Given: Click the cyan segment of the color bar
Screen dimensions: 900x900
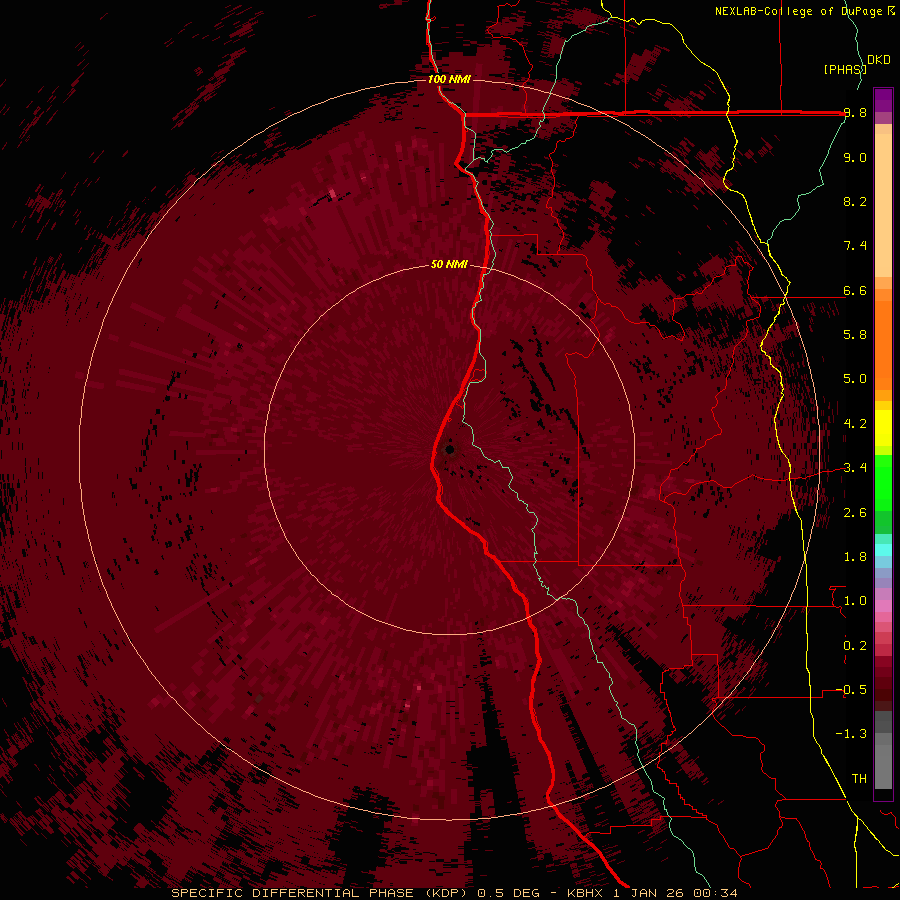Looking at the screenshot, I should (x=883, y=549).
